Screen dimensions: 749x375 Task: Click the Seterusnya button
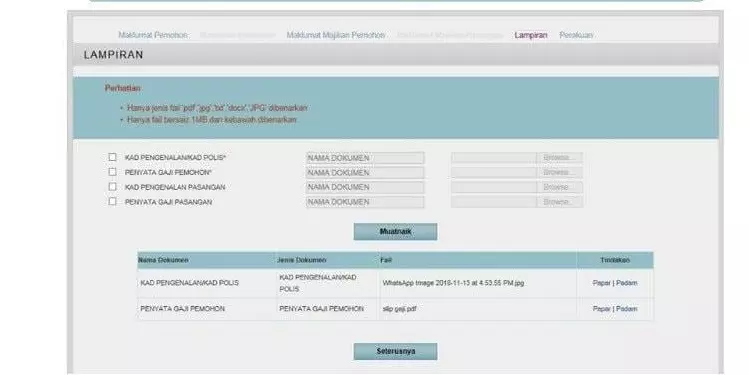tap(395, 352)
